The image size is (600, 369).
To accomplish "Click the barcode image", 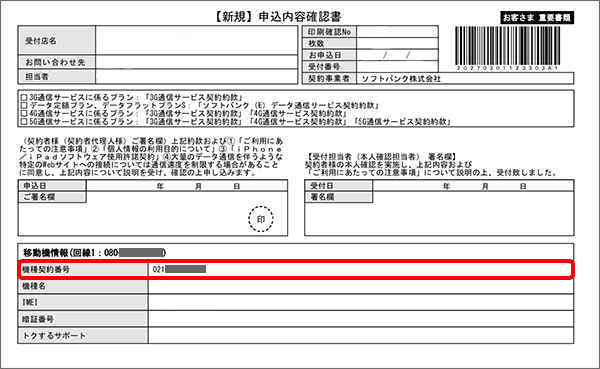I will [507, 46].
